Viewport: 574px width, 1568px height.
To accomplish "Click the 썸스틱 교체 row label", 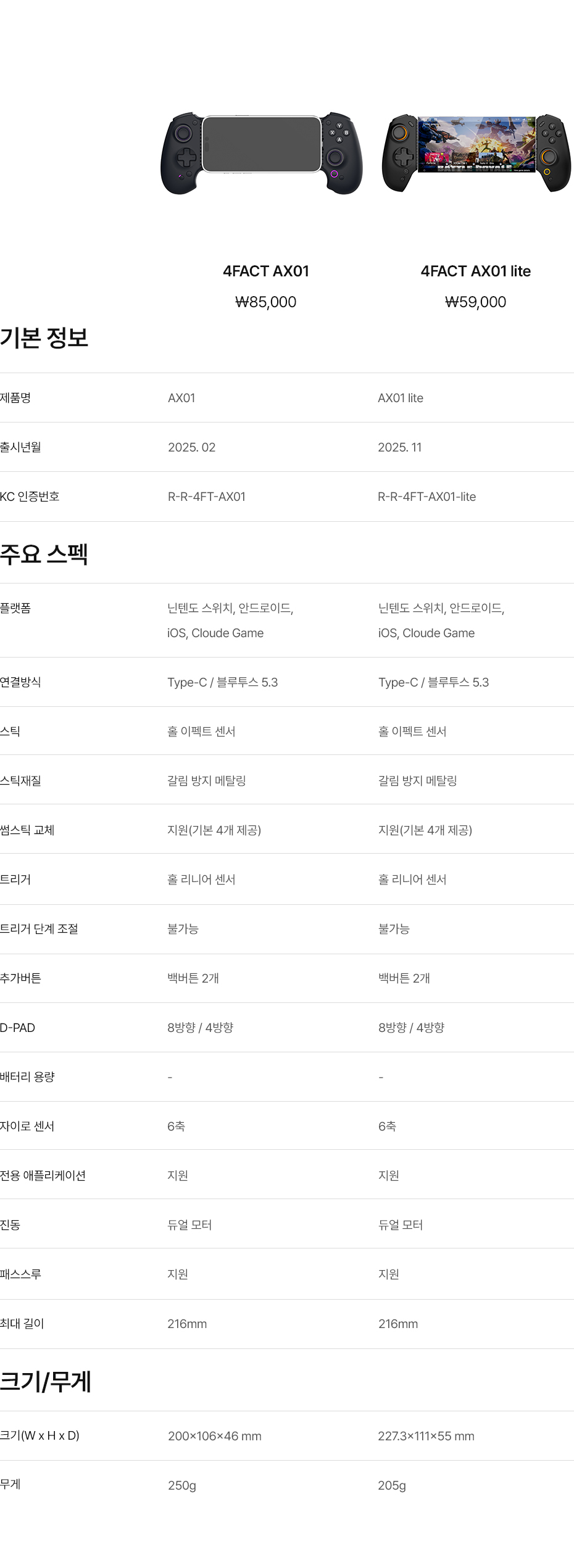I will tap(27, 830).
